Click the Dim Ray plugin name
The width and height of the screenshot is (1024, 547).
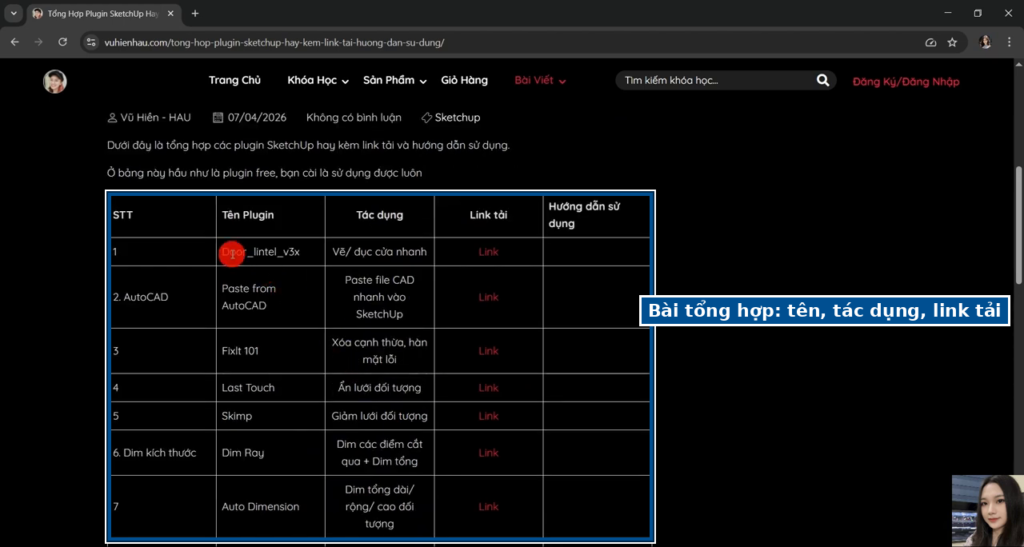coord(243,452)
